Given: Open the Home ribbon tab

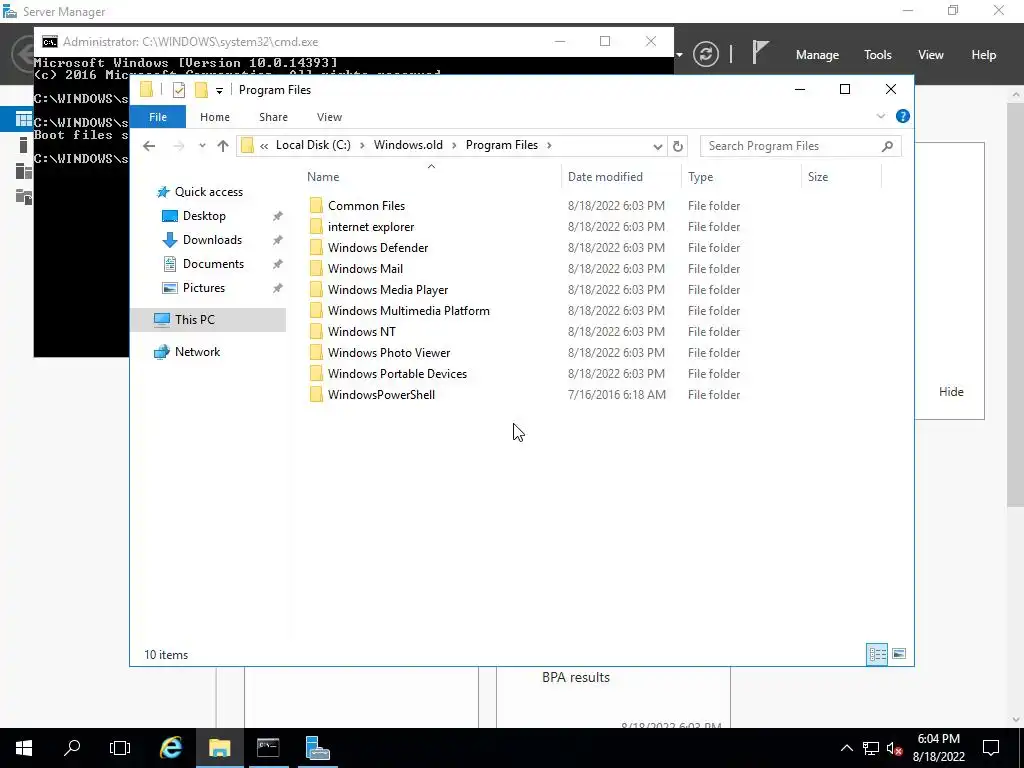Looking at the screenshot, I should 215,117.
